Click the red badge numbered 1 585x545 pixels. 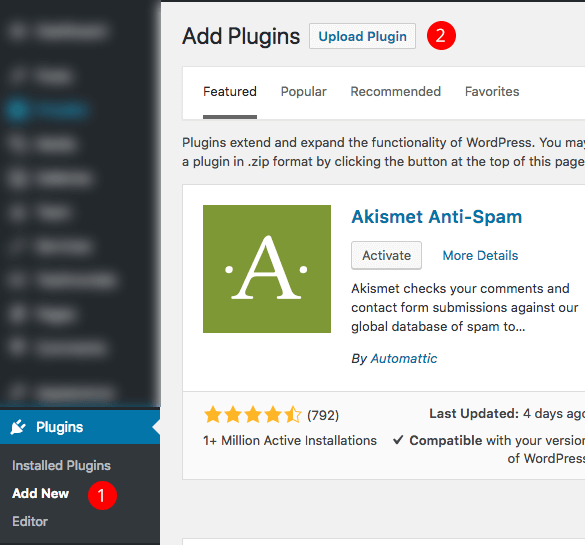[102, 495]
